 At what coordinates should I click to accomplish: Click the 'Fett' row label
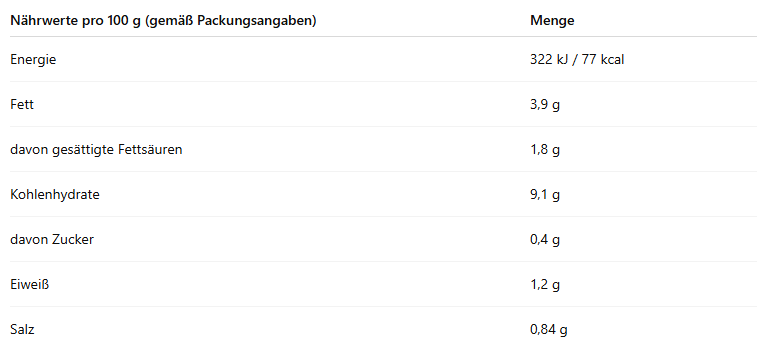[x=22, y=105]
